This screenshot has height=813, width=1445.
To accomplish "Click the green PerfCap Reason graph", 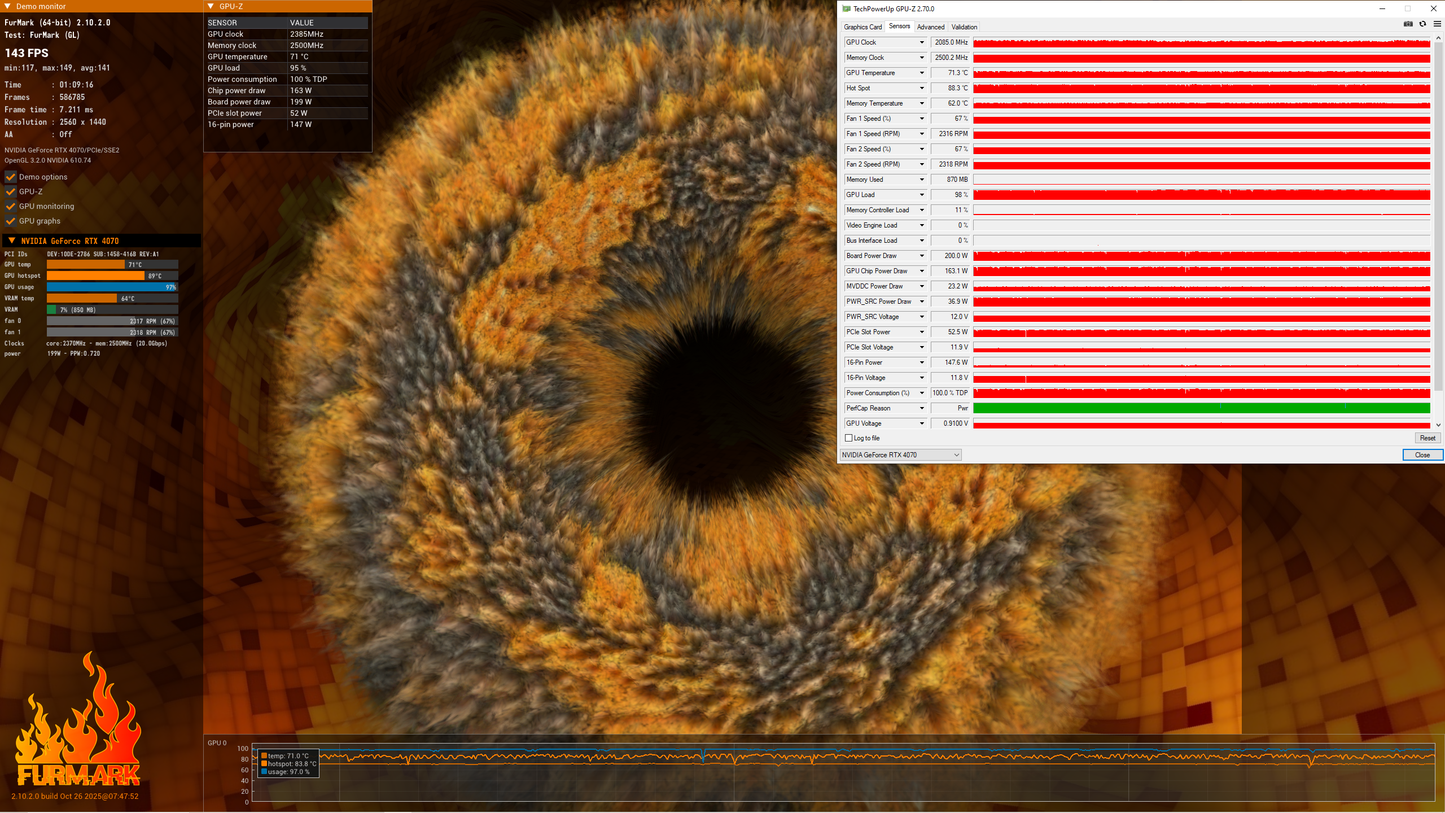I will [1201, 408].
